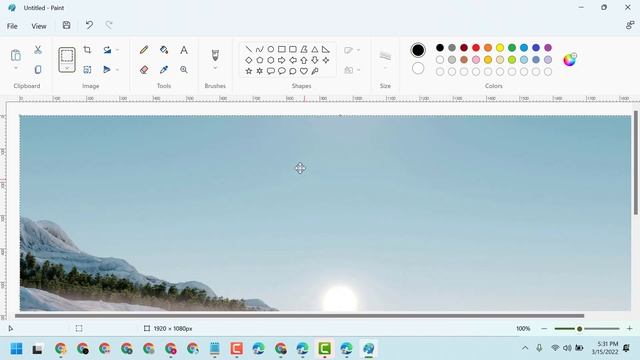Viewport: 640px width, 360px height.
Task: Click the Undo arrow
Action: pyautogui.click(x=89, y=25)
